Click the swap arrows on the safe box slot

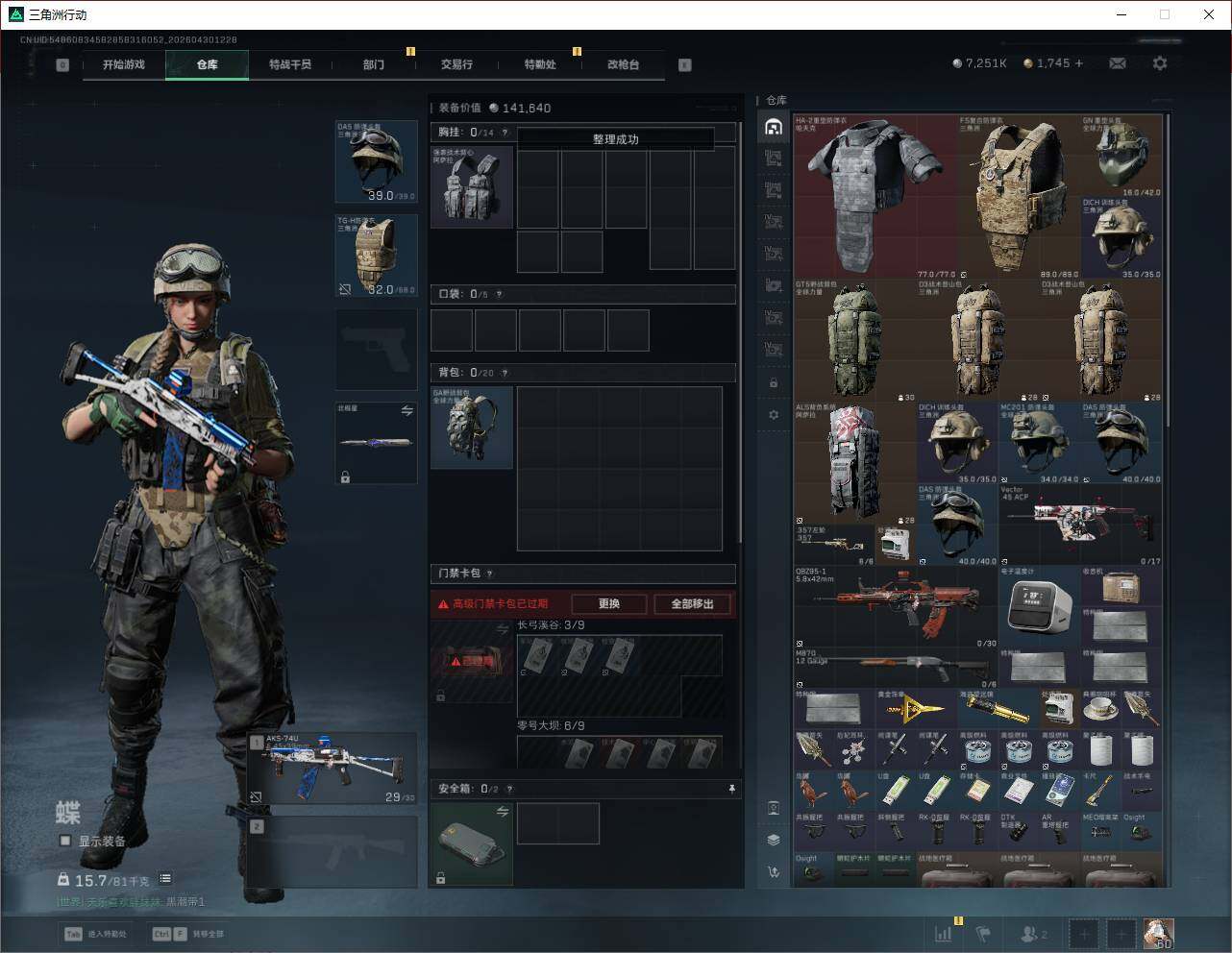502,812
